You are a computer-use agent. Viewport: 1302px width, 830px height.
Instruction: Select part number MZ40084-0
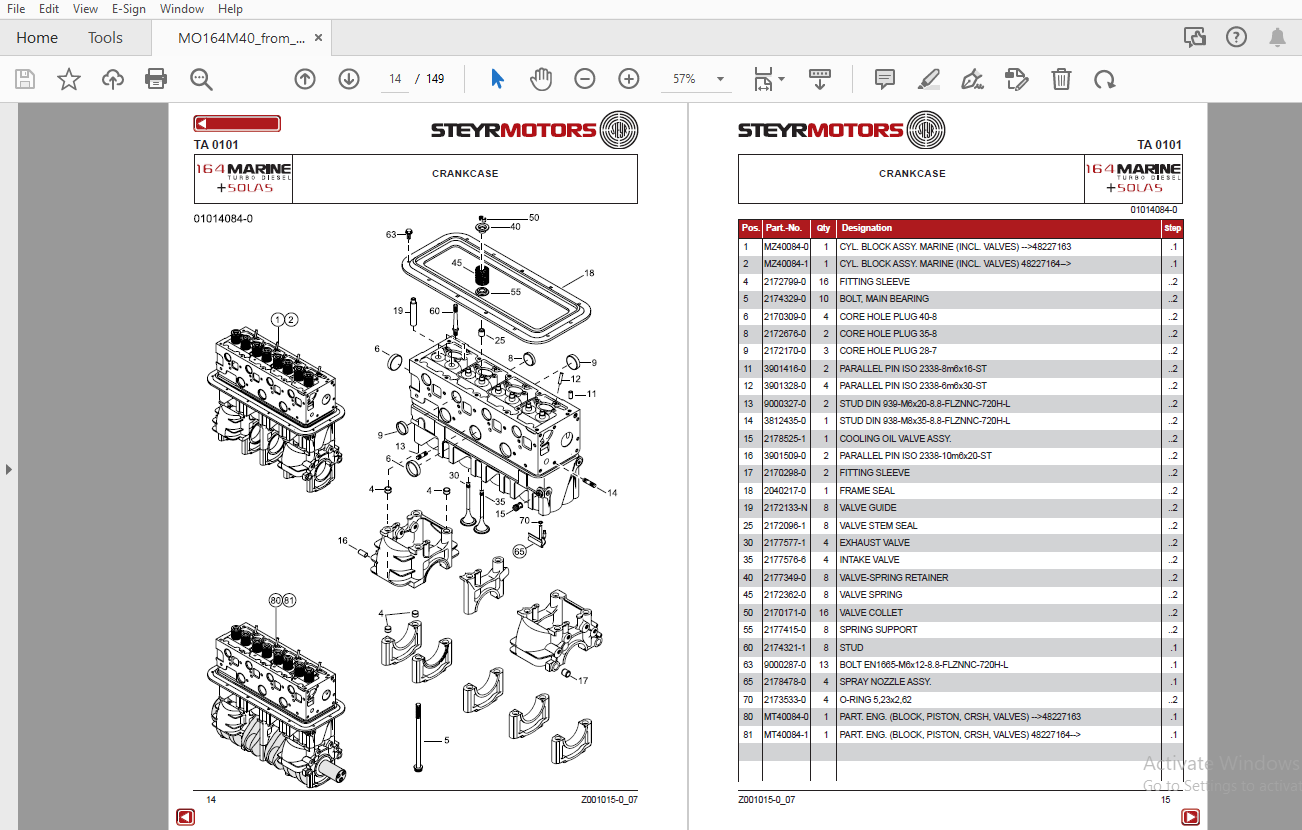786,247
